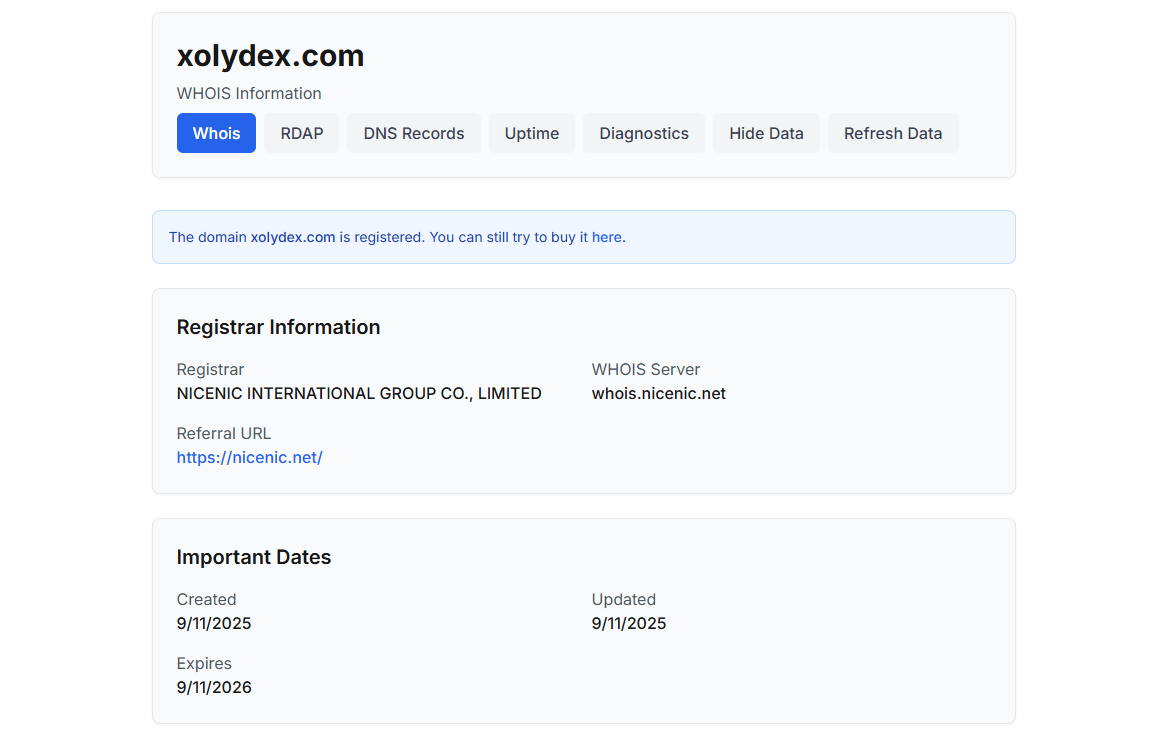Image resolution: width=1158 pixels, height=743 pixels.
Task: Click the 9/11/2026 expiry date
Action: click(x=214, y=687)
